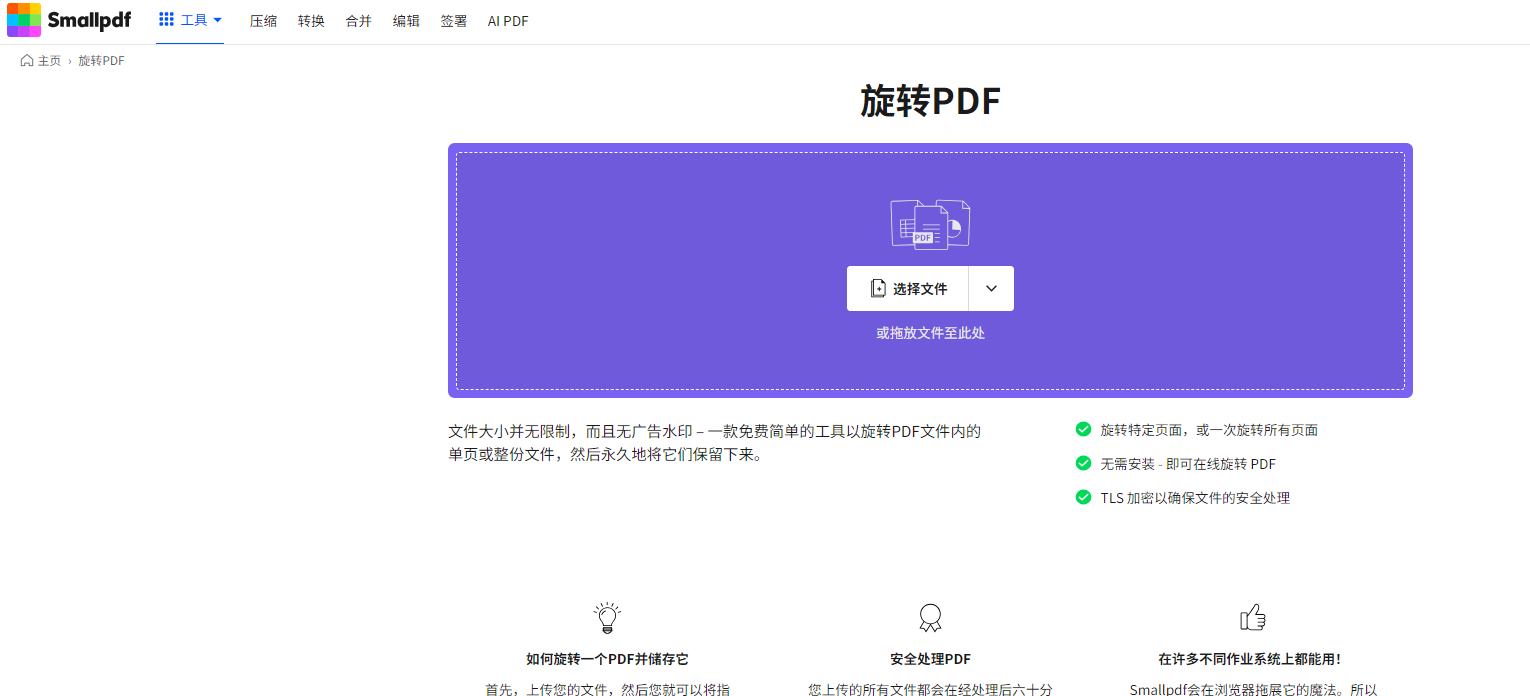
Task: Click green checkmark beside TLS 加密
Action: pyautogui.click(x=1083, y=497)
